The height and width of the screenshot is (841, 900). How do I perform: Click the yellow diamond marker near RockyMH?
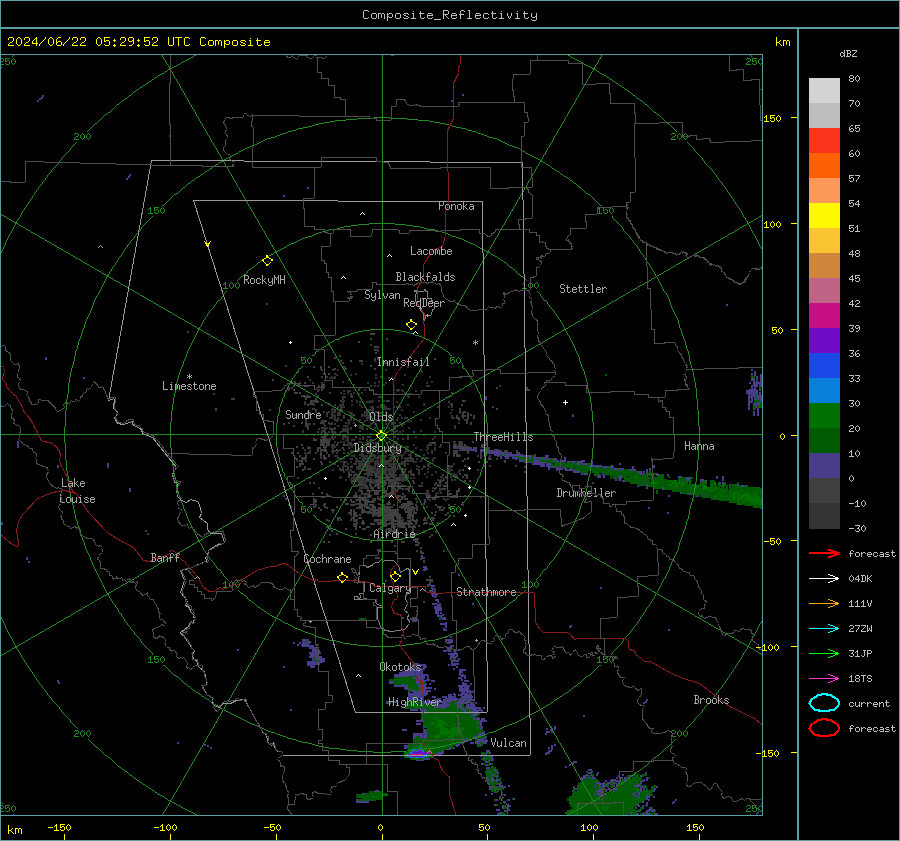267,261
